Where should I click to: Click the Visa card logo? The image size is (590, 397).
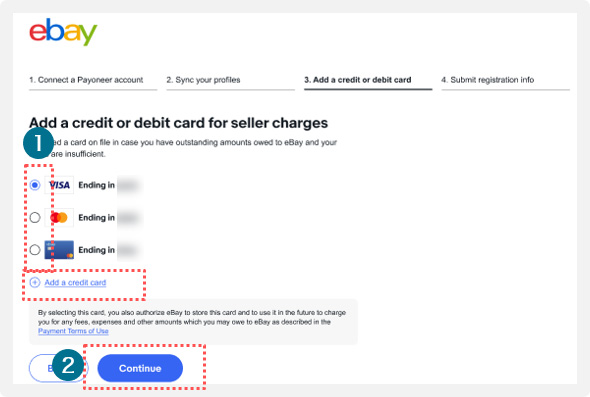pos(59,185)
